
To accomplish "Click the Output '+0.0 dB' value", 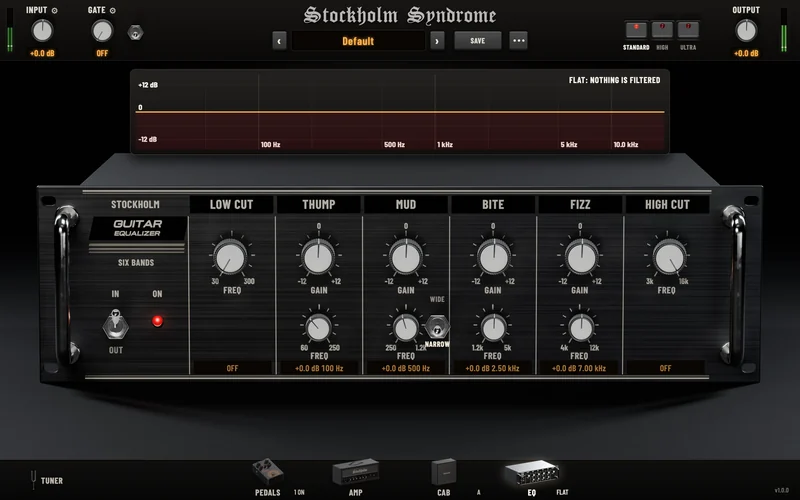I will pyautogui.click(x=746, y=53).
